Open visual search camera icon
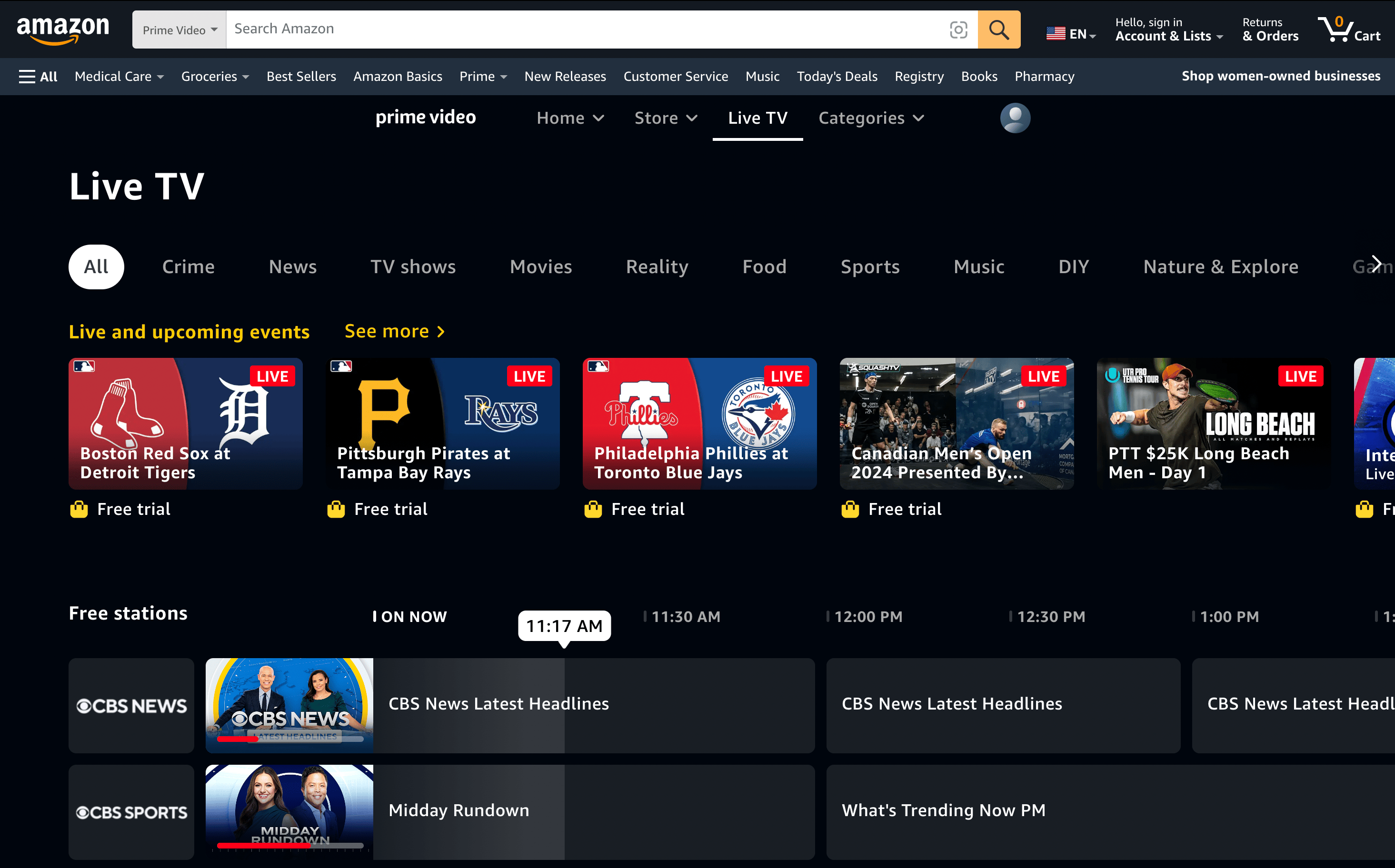Image resolution: width=1395 pixels, height=868 pixels. (958, 30)
